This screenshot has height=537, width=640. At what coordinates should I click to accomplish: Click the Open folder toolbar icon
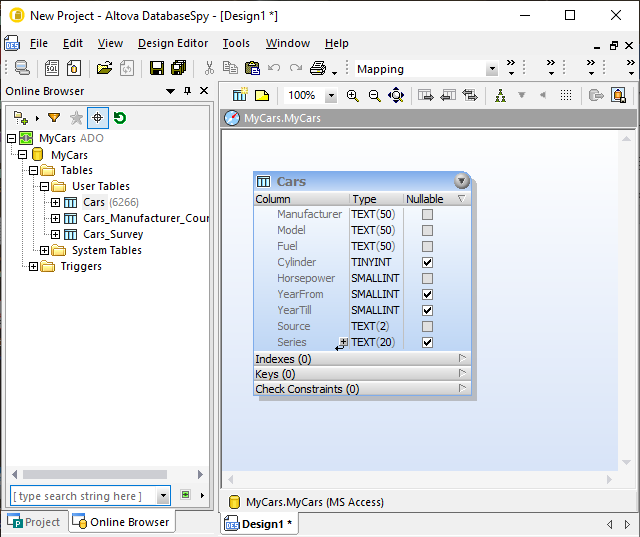tap(104, 68)
